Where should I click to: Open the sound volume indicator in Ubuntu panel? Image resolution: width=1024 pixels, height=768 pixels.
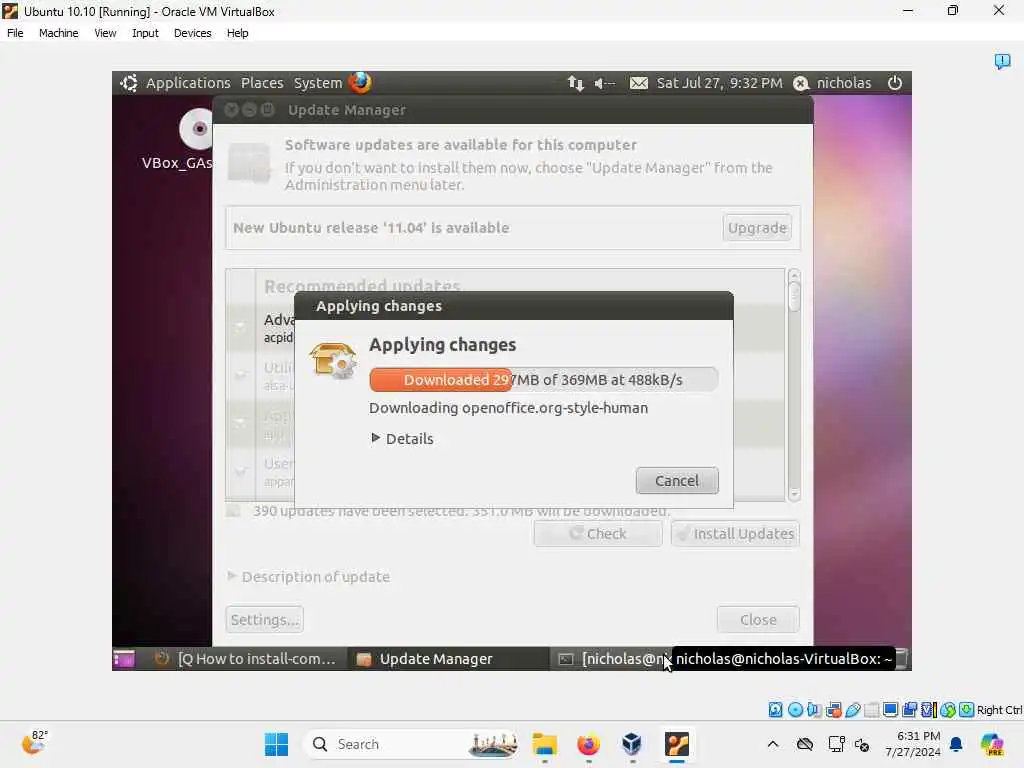pyautogui.click(x=605, y=83)
